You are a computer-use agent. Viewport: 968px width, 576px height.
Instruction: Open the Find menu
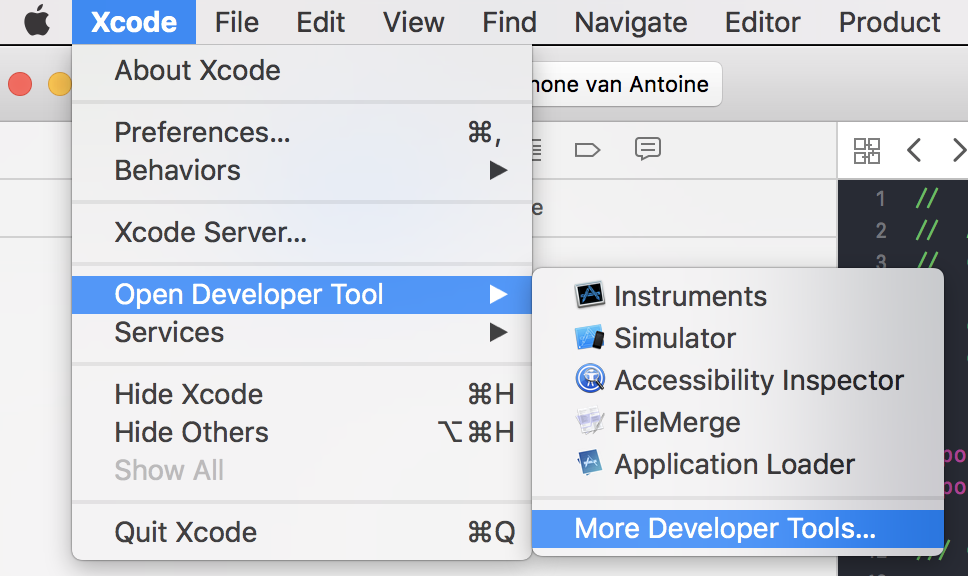tap(509, 22)
